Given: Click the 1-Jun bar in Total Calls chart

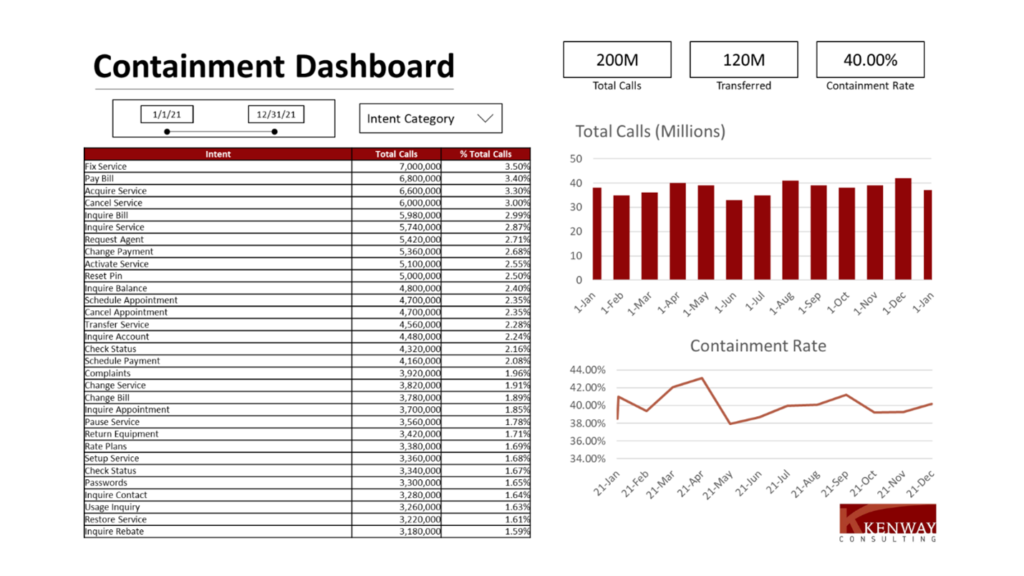Looking at the screenshot, I should [733, 240].
